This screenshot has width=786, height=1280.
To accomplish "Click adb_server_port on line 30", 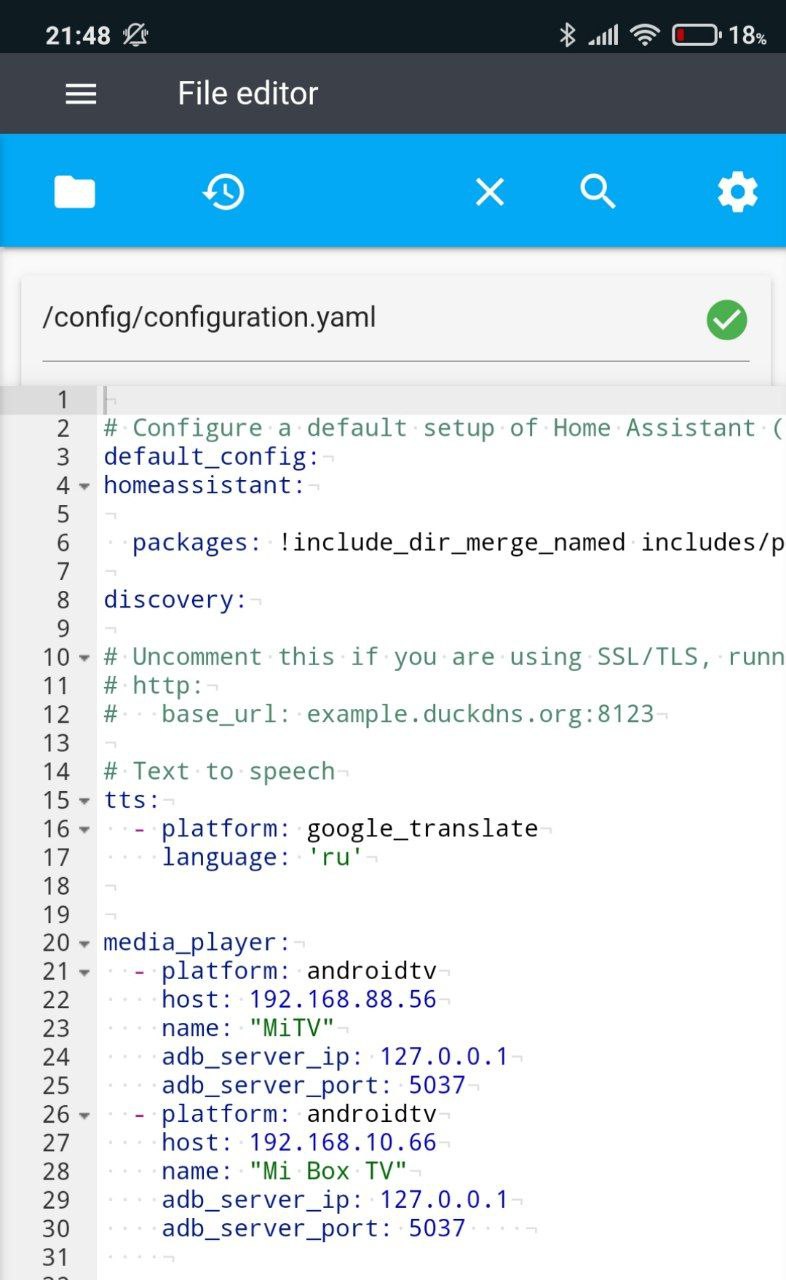I will coord(277,1229).
